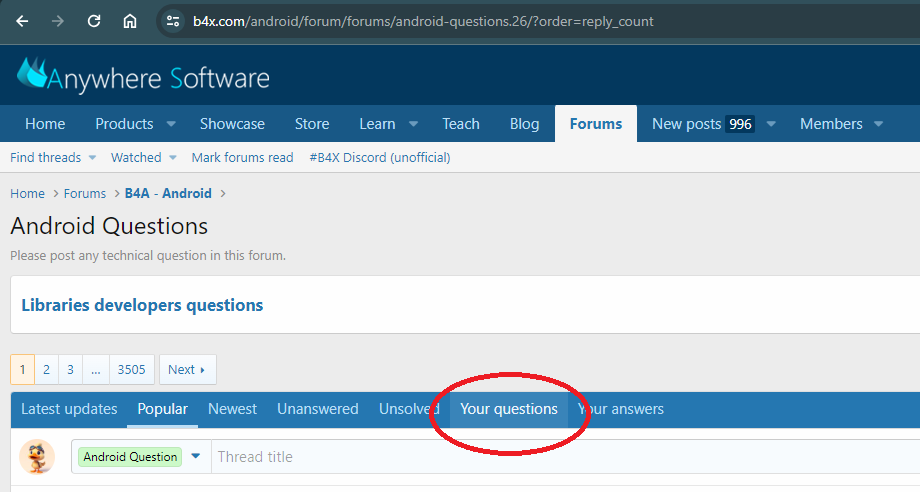
Task: Expand the Members dropdown arrow
Action: point(878,124)
